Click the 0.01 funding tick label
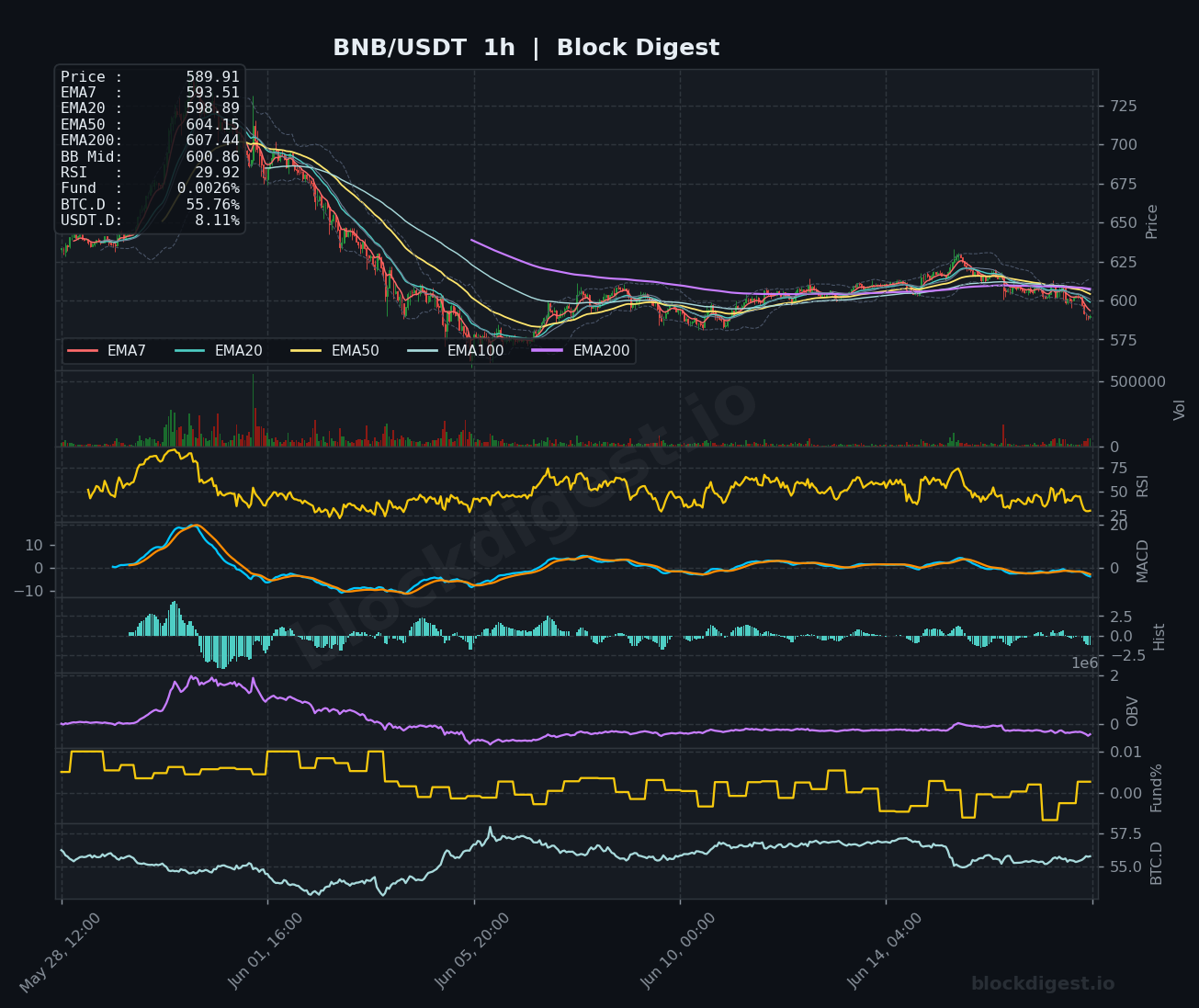 pyautogui.click(x=1125, y=753)
